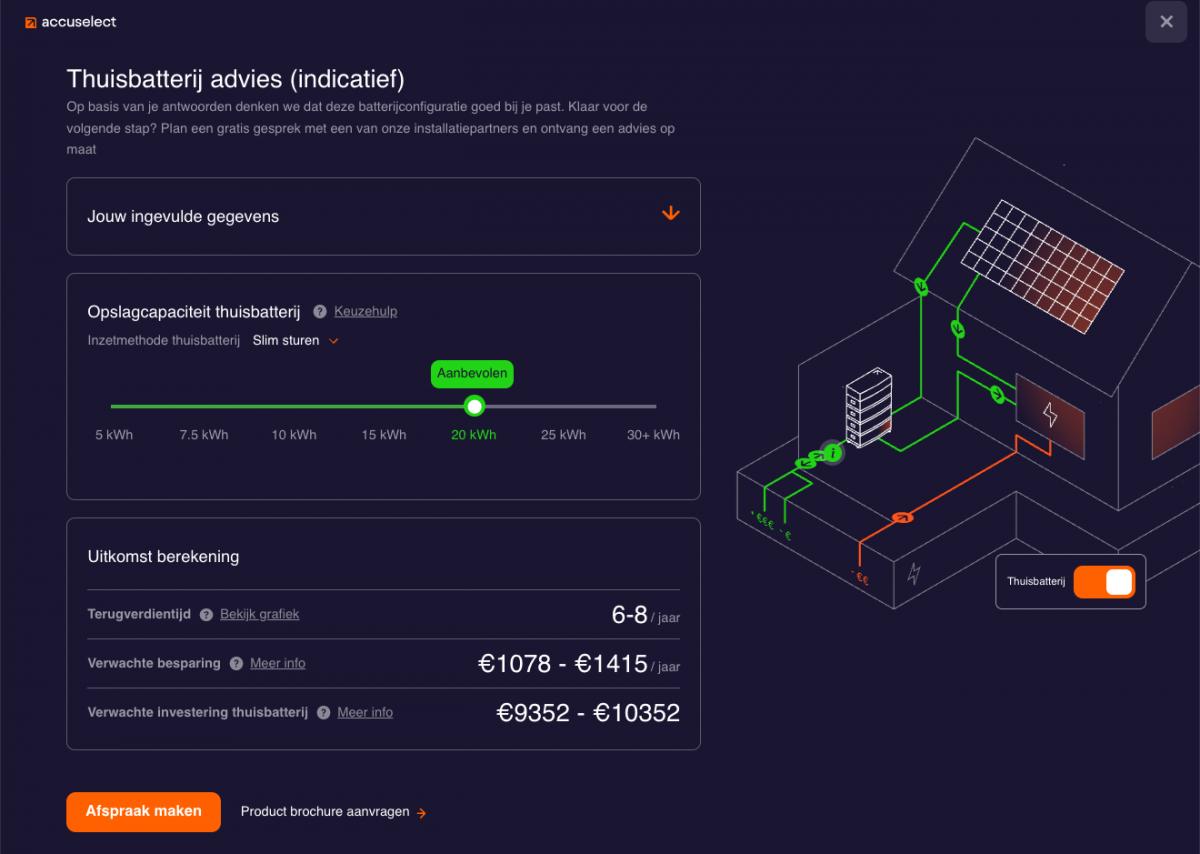Close the advice dialog with the X
This screenshot has width=1200, height=854.
click(1166, 22)
